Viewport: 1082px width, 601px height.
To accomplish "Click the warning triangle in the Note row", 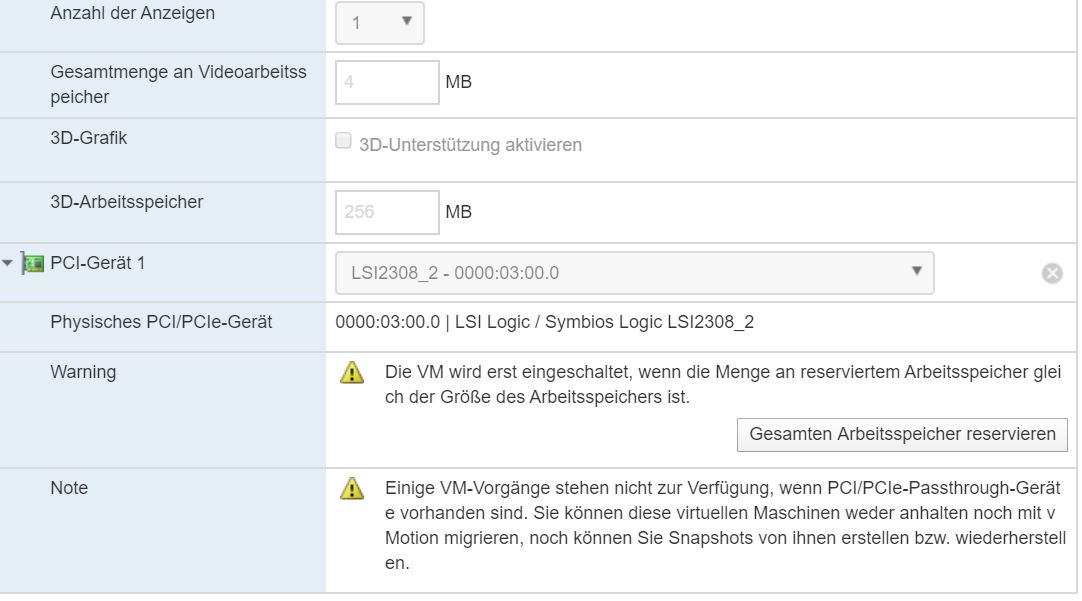I will [352, 489].
